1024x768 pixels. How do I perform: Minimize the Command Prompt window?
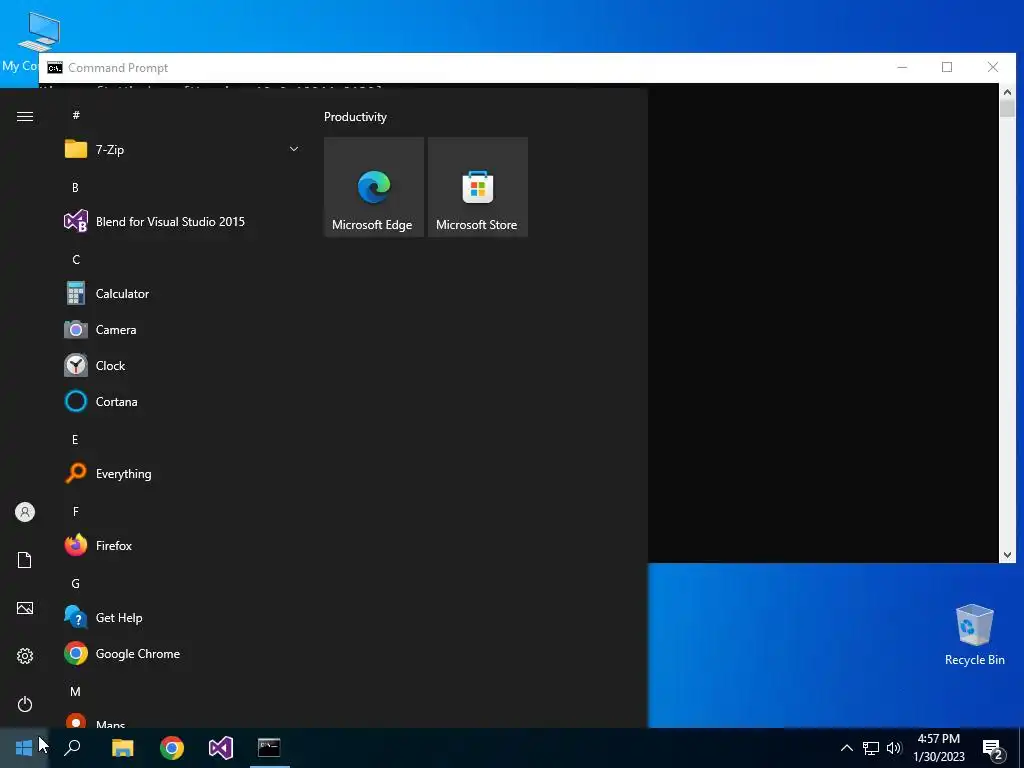tap(902, 67)
